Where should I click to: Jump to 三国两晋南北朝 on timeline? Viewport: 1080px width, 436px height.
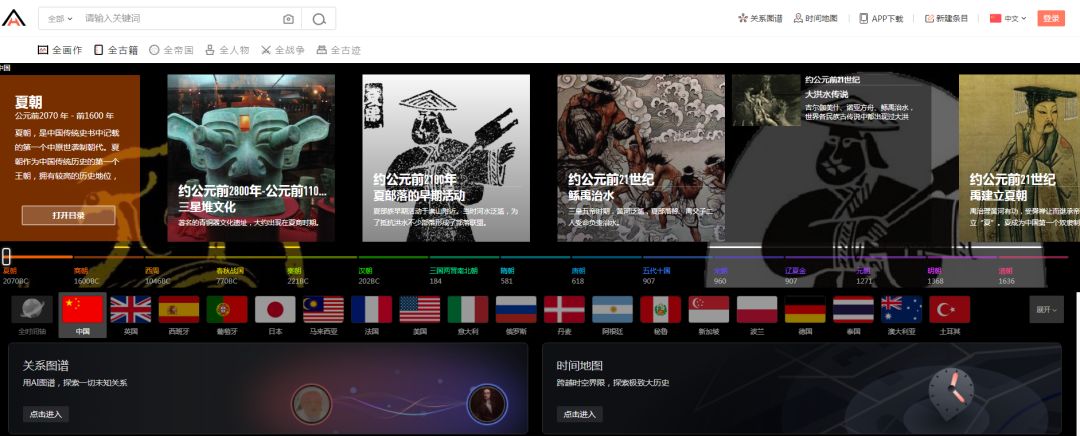453,276
